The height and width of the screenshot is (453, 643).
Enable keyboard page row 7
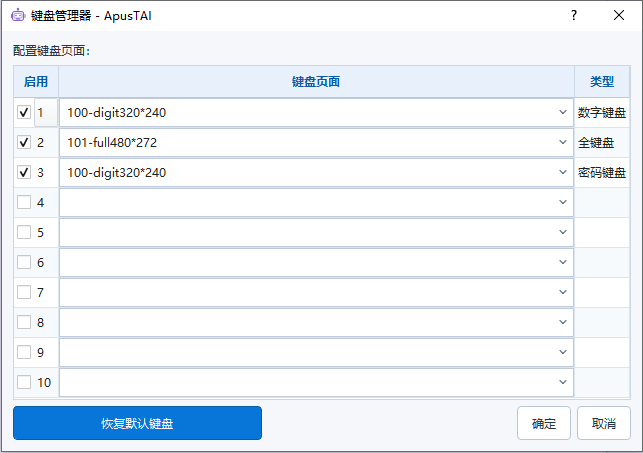pyautogui.click(x=24, y=292)
